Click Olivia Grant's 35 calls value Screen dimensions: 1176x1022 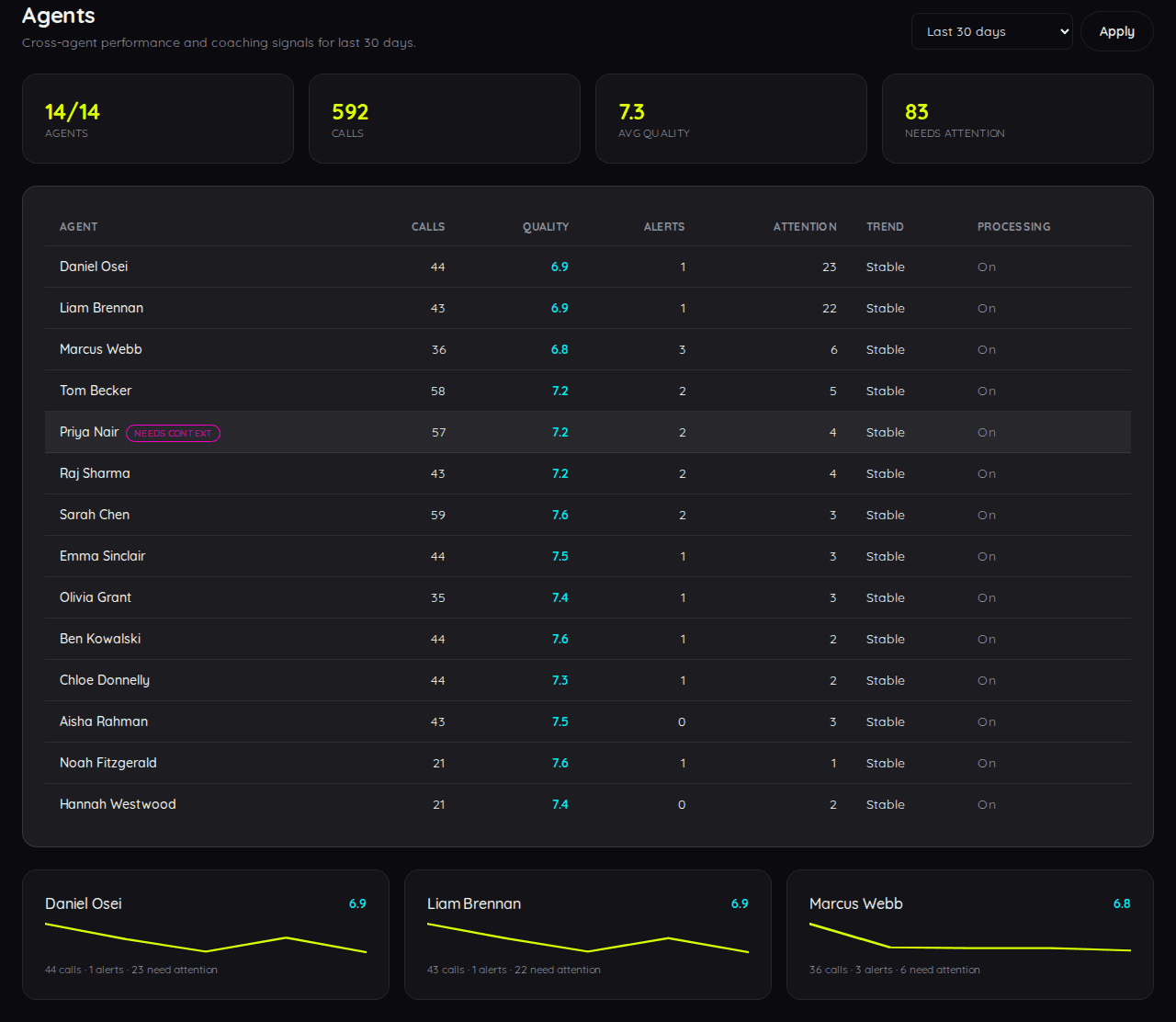pyautogui.click(x=437, y=597)
